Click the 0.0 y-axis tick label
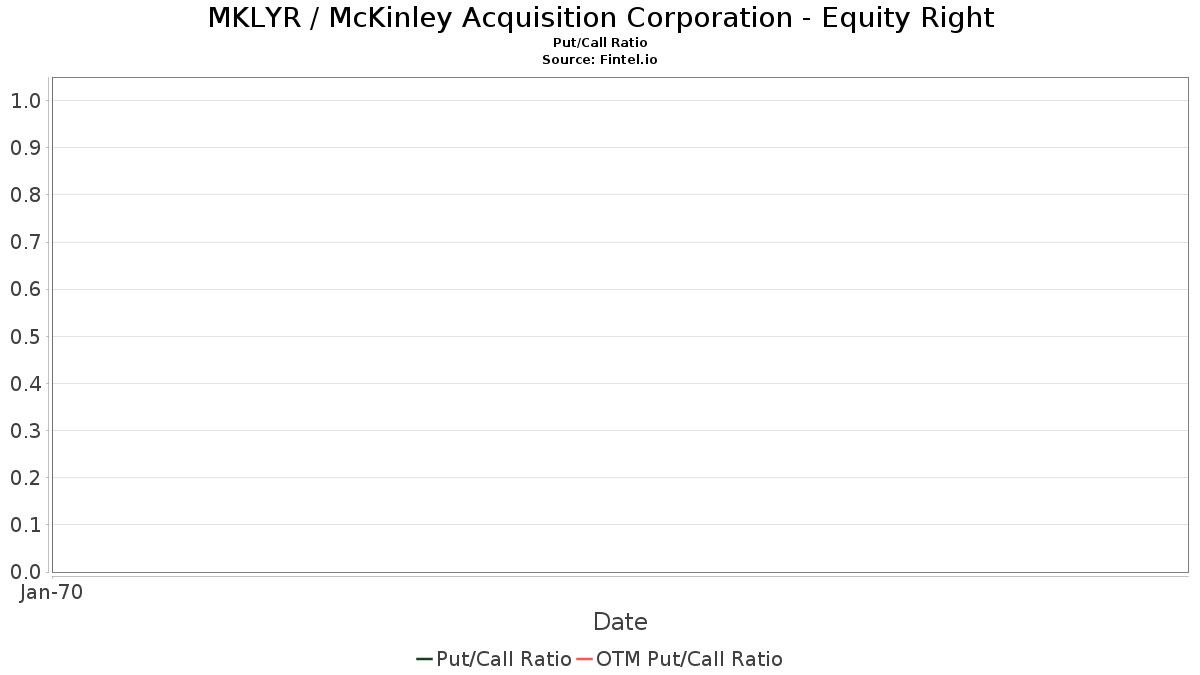1200x675 pixels. tap(25, 572)
